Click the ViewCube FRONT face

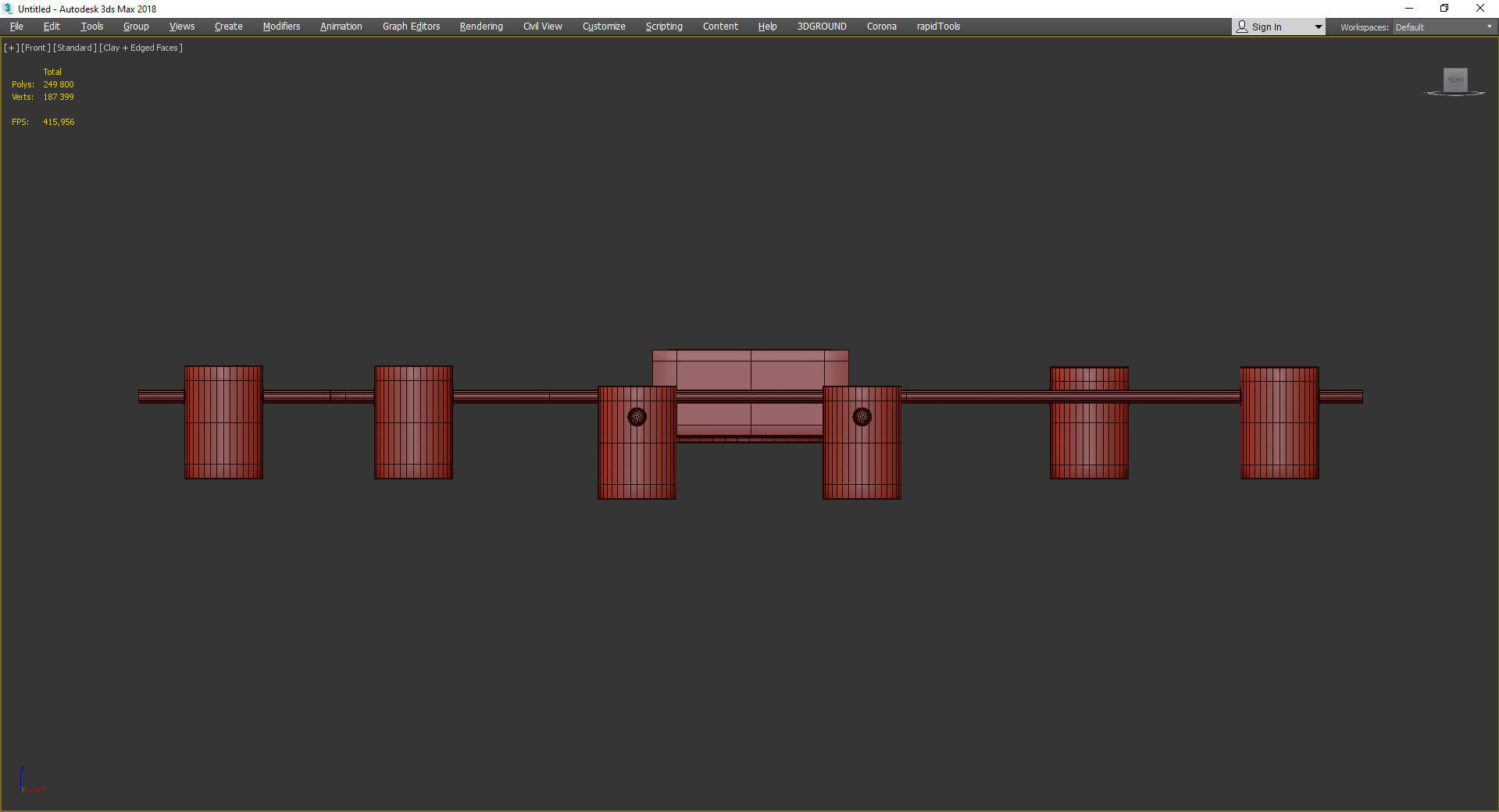(x=1455, y=80)
